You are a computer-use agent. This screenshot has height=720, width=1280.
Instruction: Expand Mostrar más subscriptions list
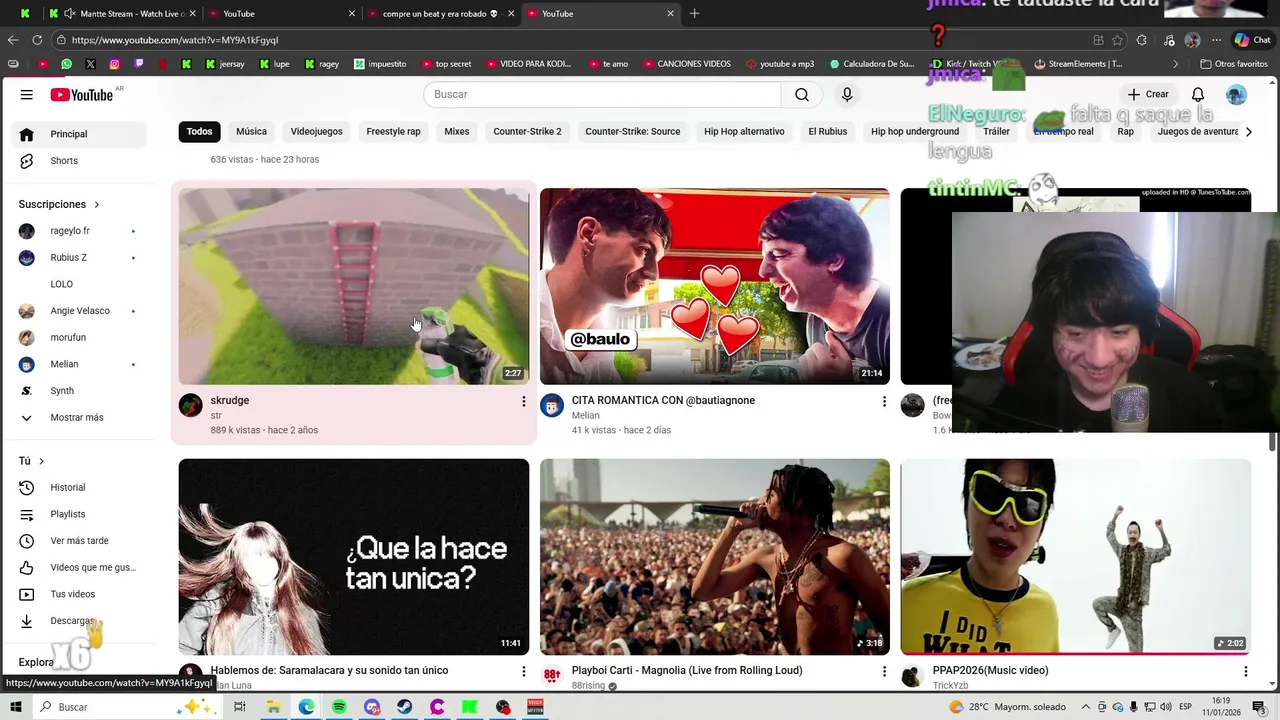tap(75, 418)
